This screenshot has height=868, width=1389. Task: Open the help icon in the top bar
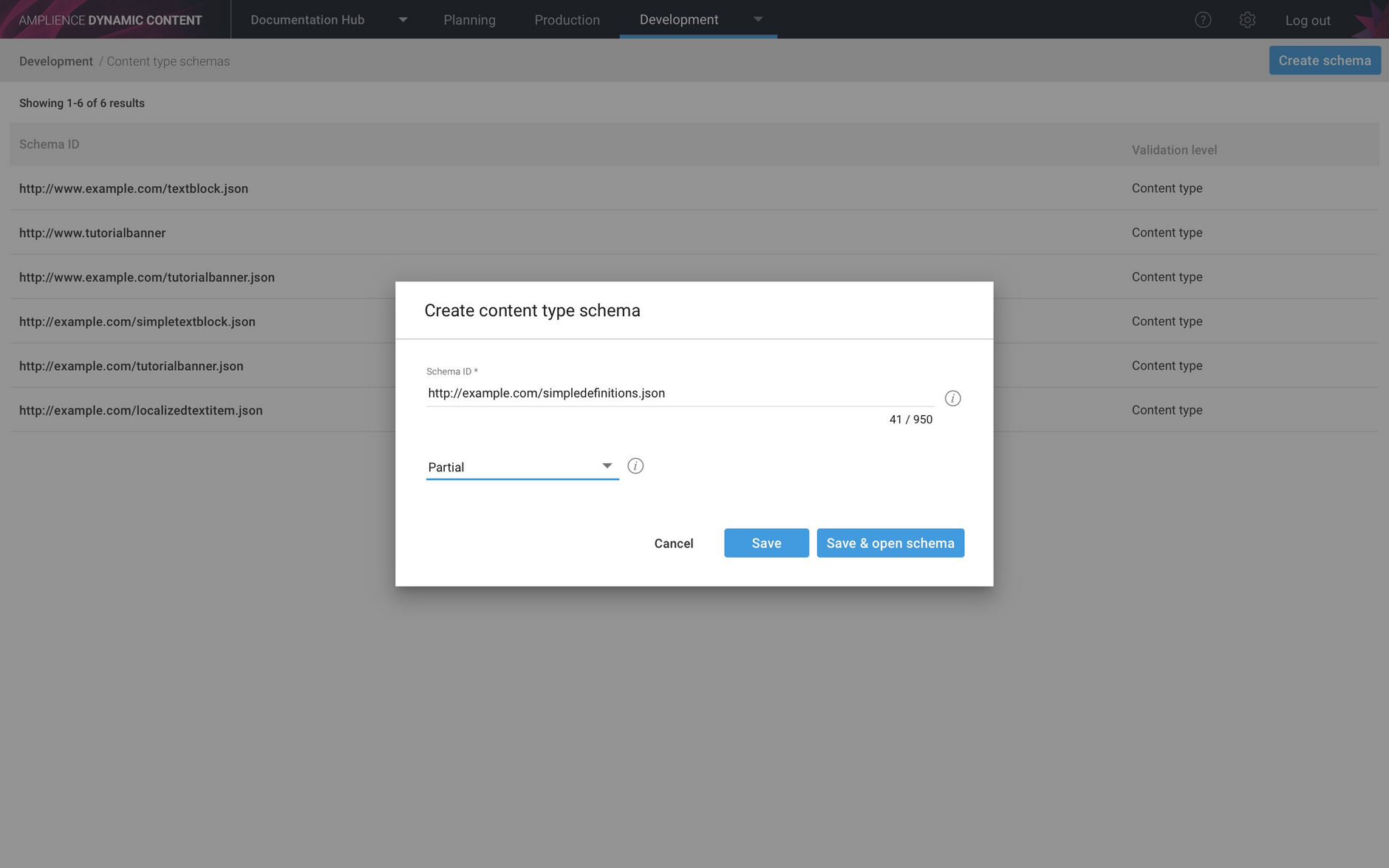[x=1203, y=19]
